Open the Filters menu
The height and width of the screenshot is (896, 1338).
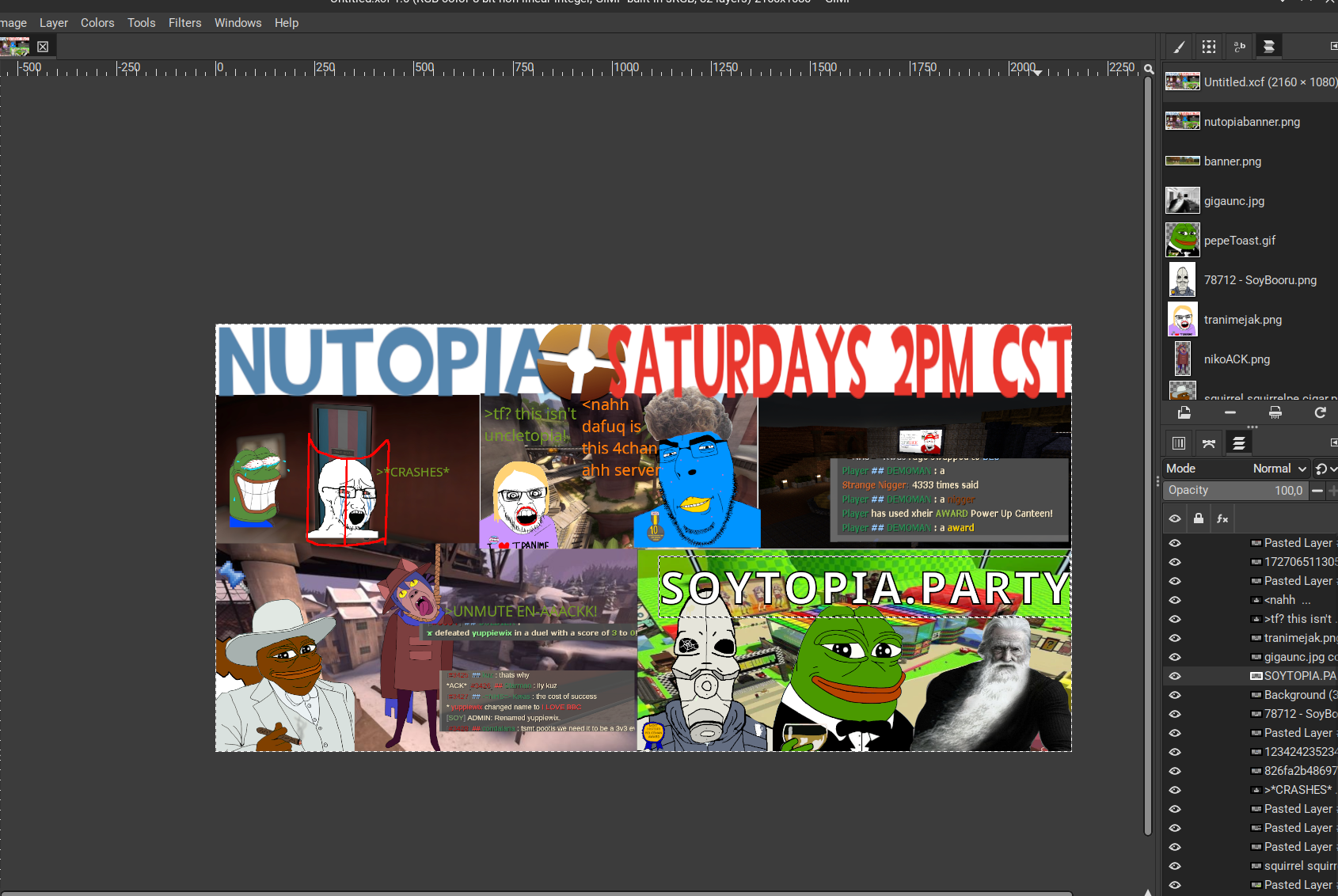point(185,23)
